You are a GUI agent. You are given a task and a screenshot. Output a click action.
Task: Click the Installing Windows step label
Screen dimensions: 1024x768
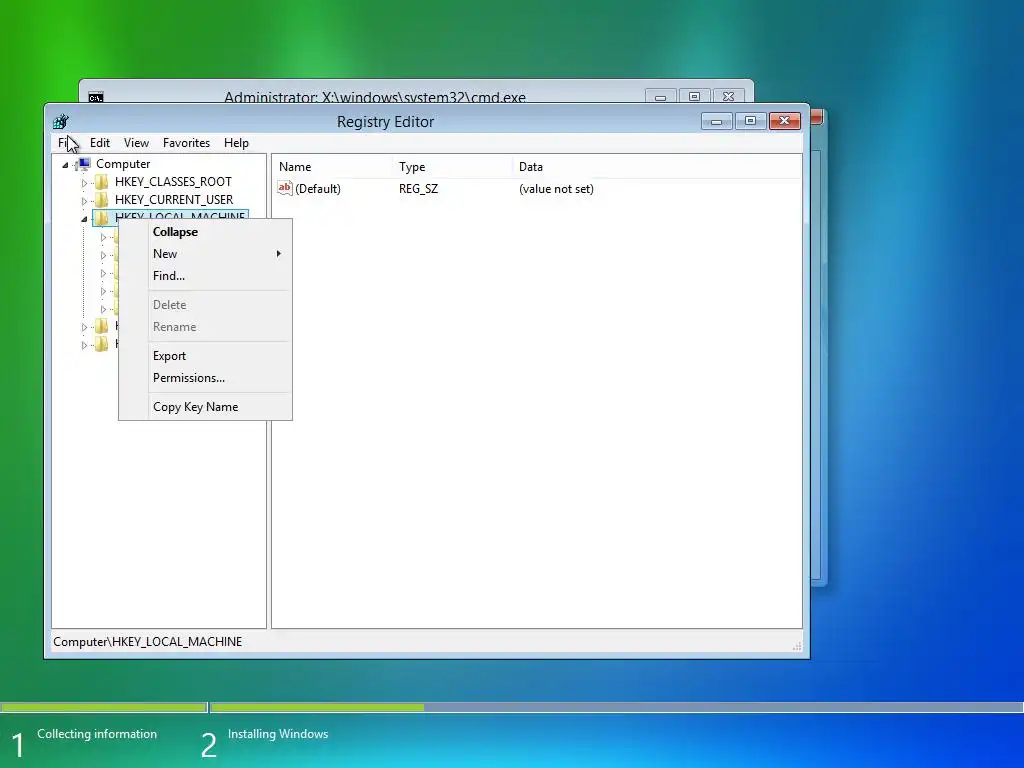[x=278, y=734]
